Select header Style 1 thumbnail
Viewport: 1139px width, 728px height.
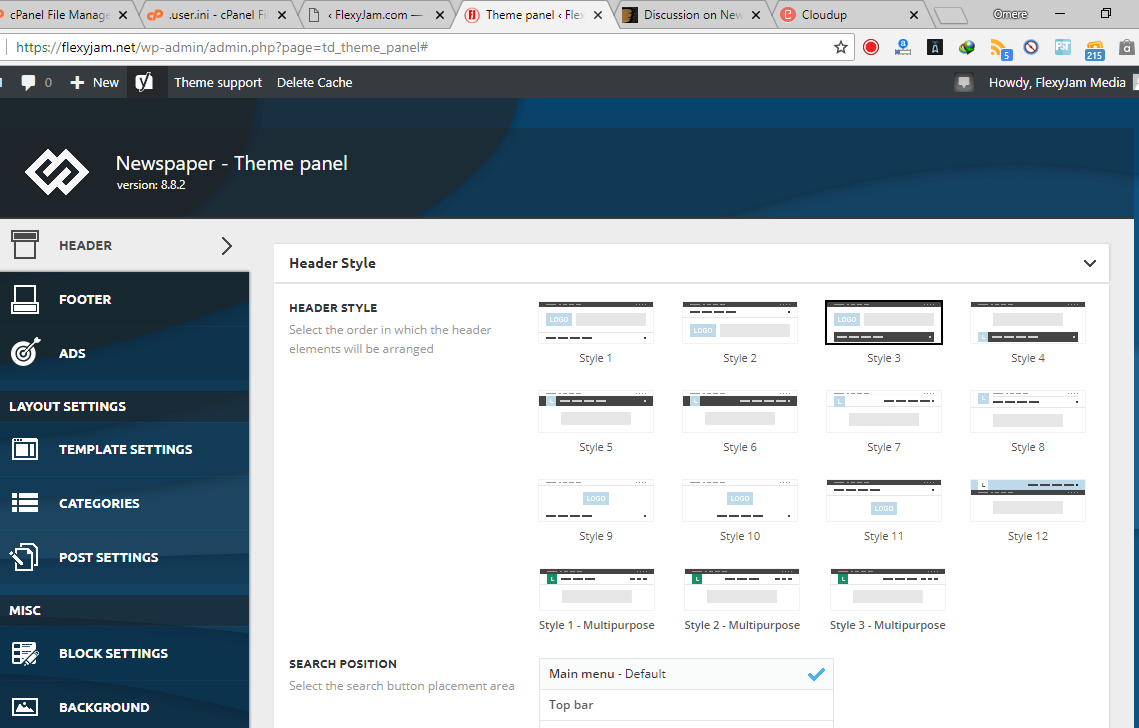point(595,323)
